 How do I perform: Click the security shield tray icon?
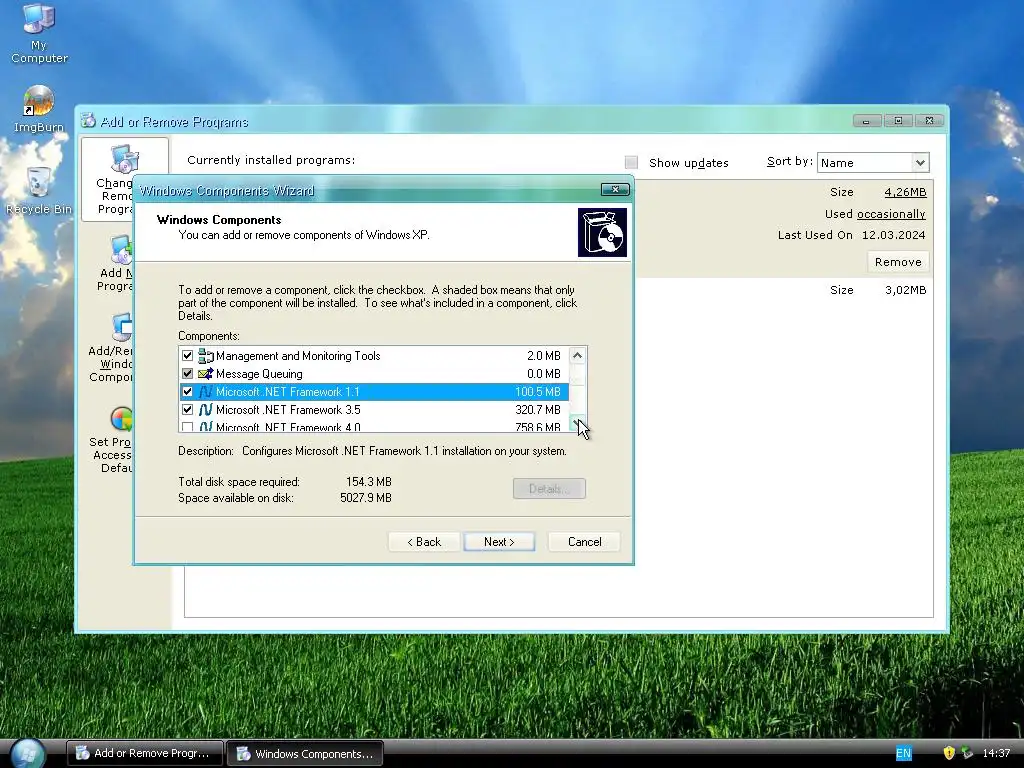949,753
